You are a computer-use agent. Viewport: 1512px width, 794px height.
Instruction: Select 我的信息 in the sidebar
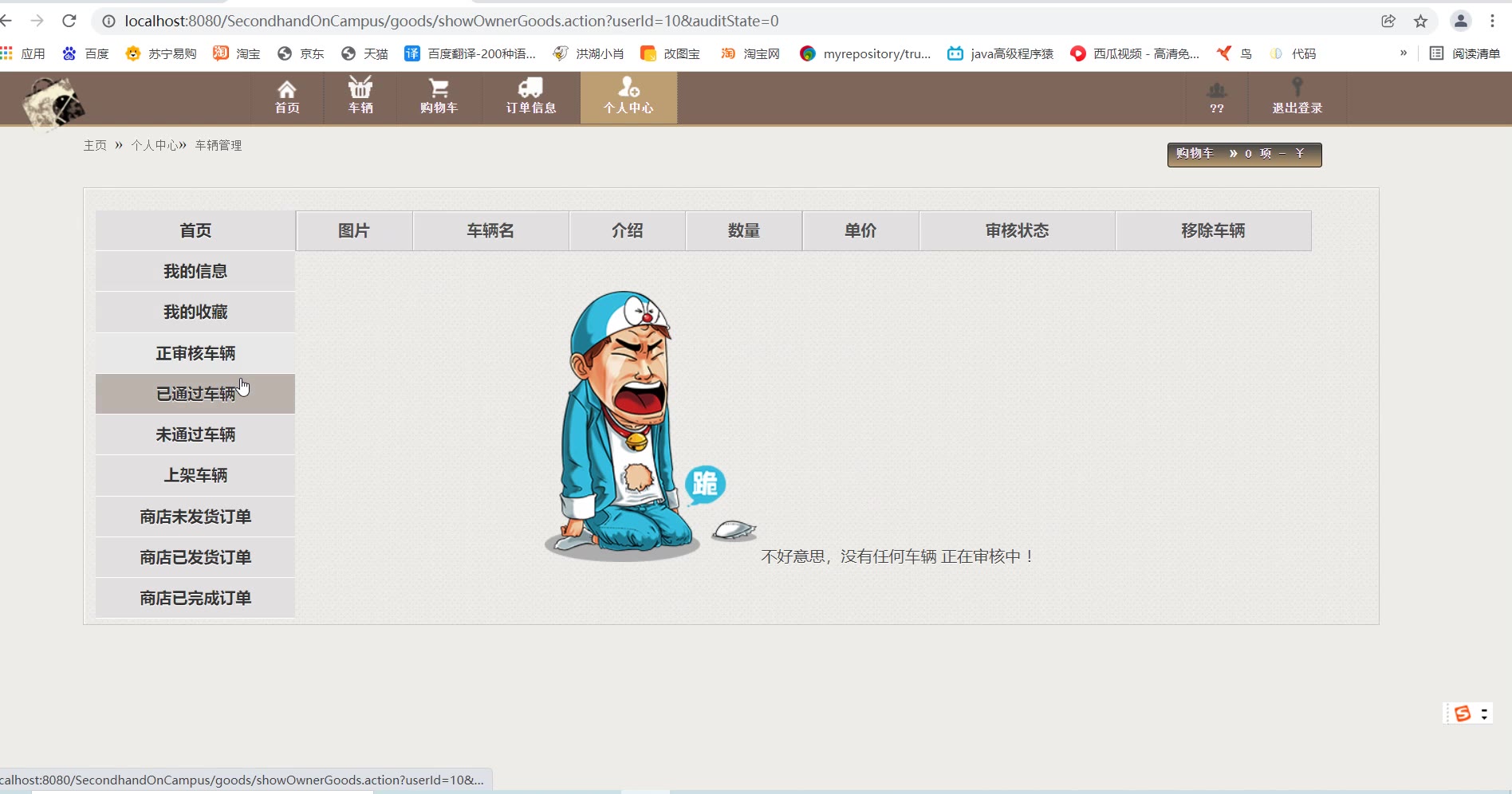click(x=195, y=271)
